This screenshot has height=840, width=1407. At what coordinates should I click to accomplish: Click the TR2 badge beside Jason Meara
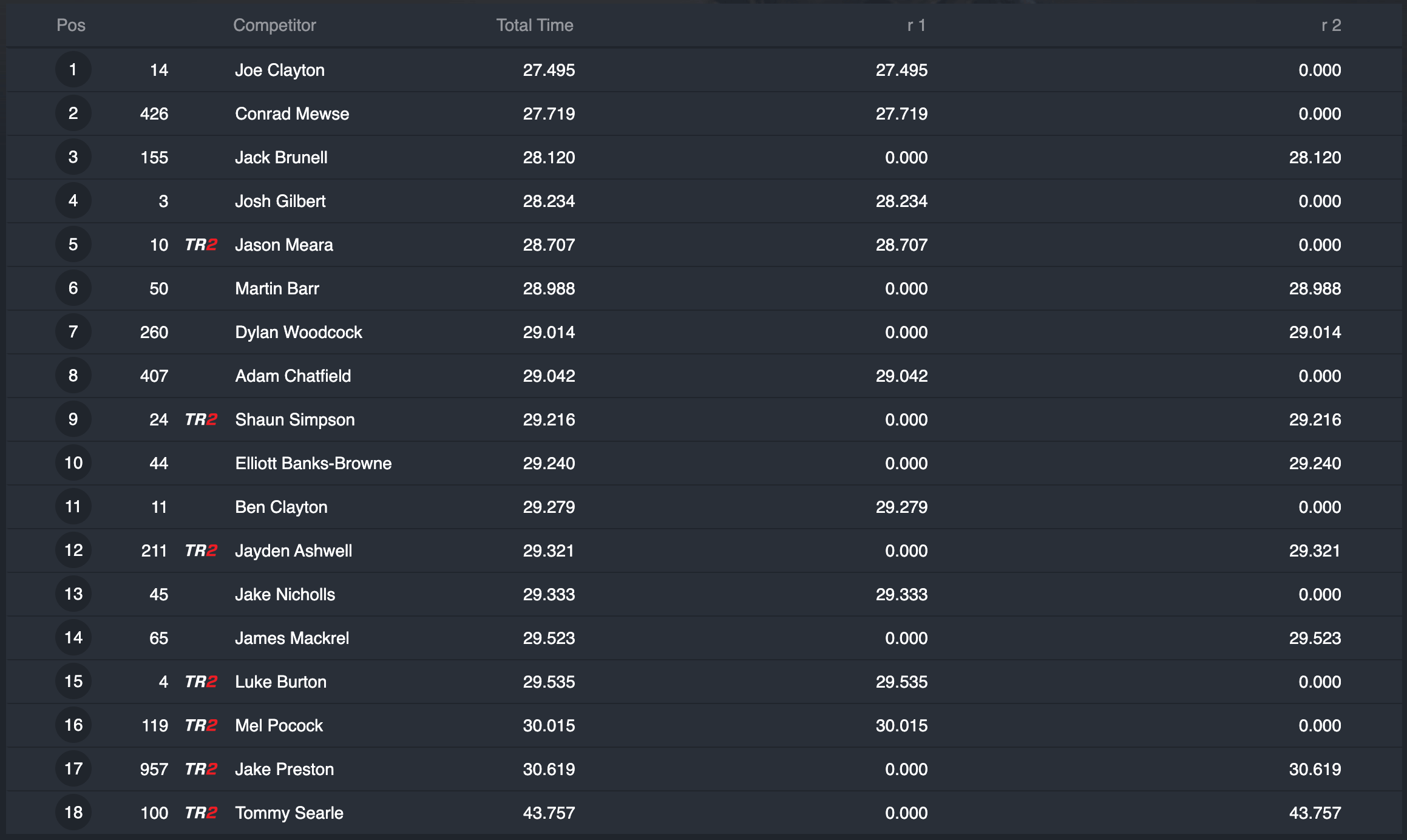201,245
